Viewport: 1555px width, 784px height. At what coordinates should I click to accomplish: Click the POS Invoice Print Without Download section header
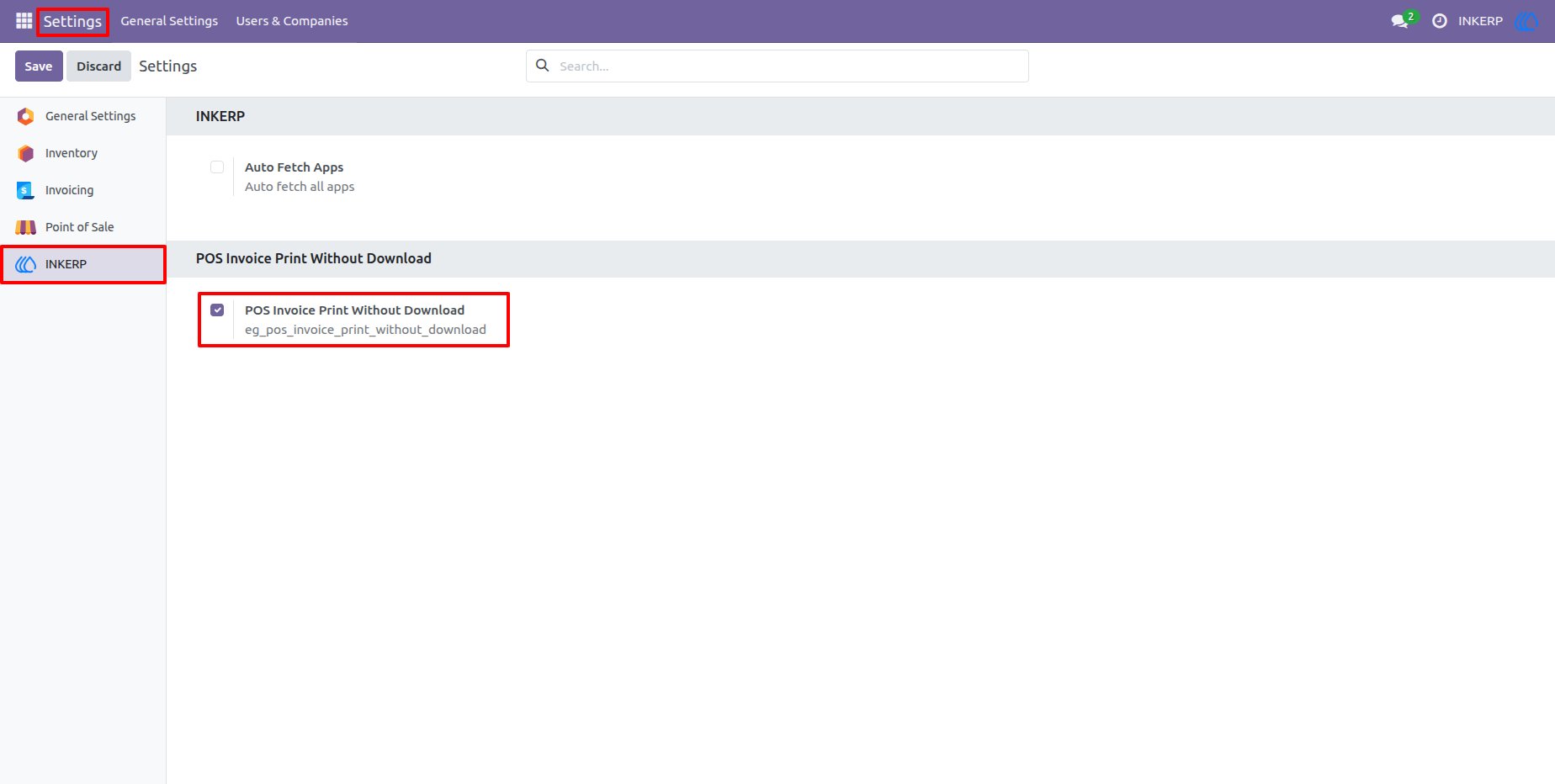click(314, 258)
